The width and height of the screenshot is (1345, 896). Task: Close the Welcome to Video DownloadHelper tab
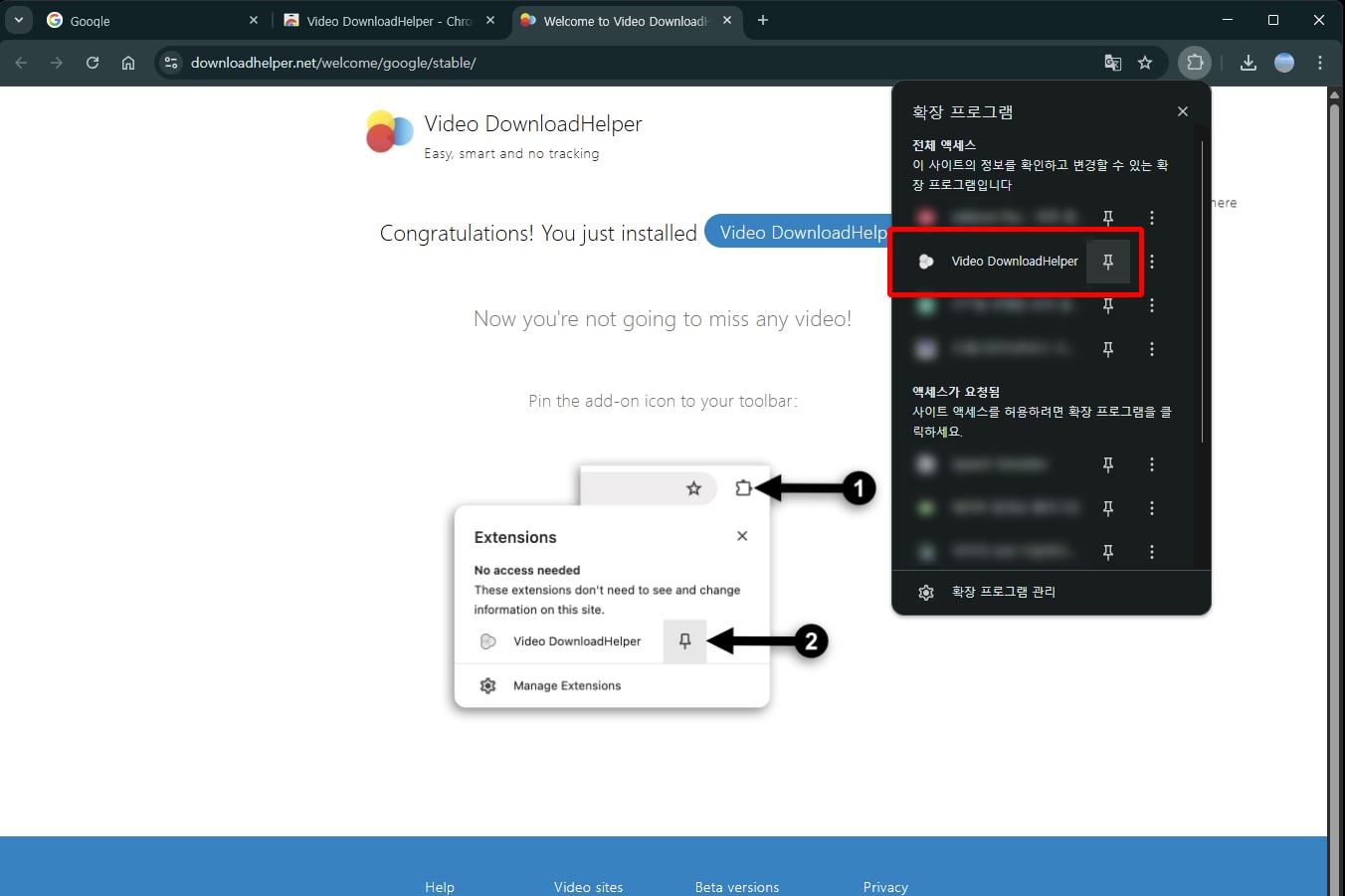pyautogui.click(x=727, y=20)
